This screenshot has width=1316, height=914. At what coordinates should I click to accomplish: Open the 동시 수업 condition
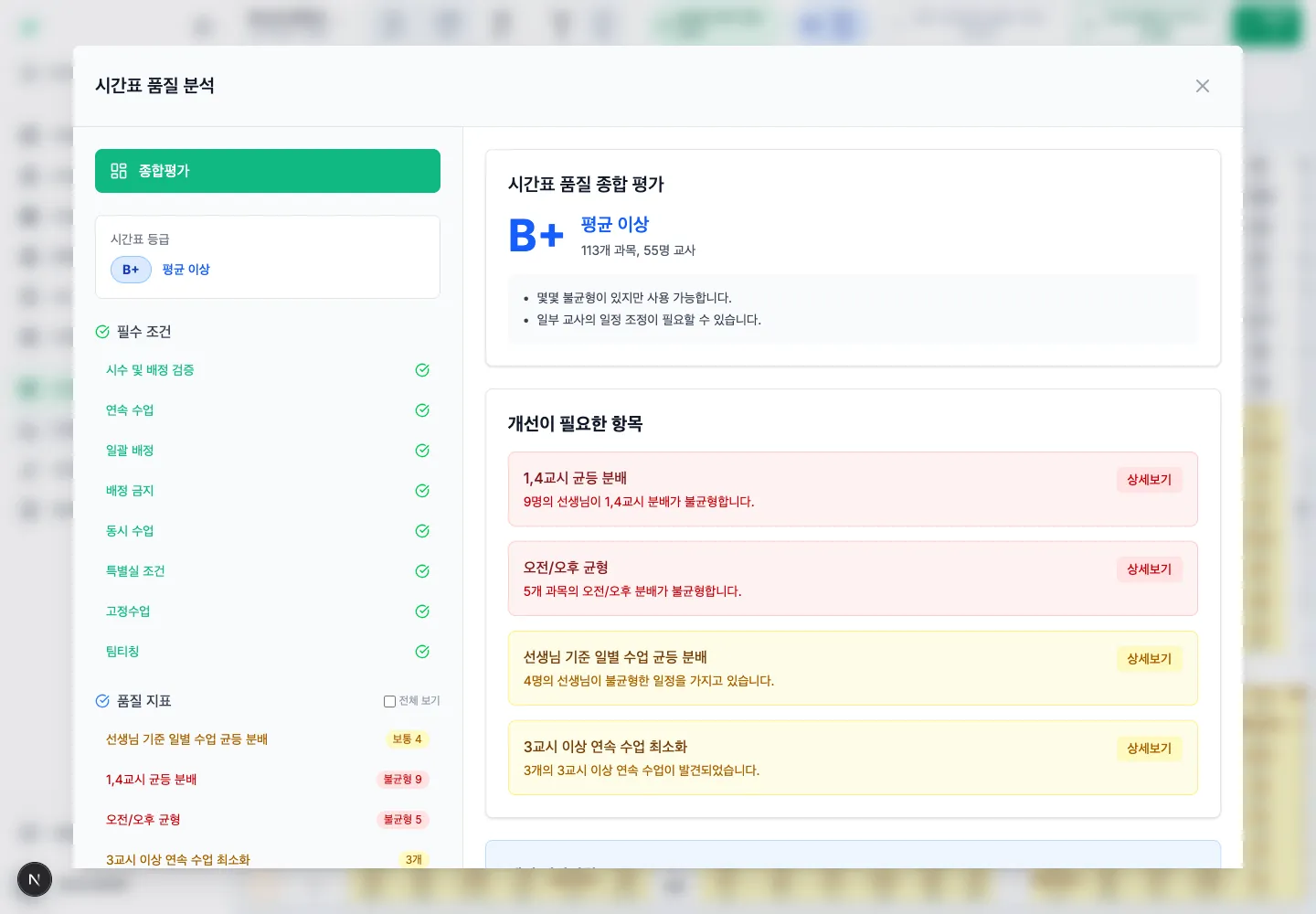point(268,531)
